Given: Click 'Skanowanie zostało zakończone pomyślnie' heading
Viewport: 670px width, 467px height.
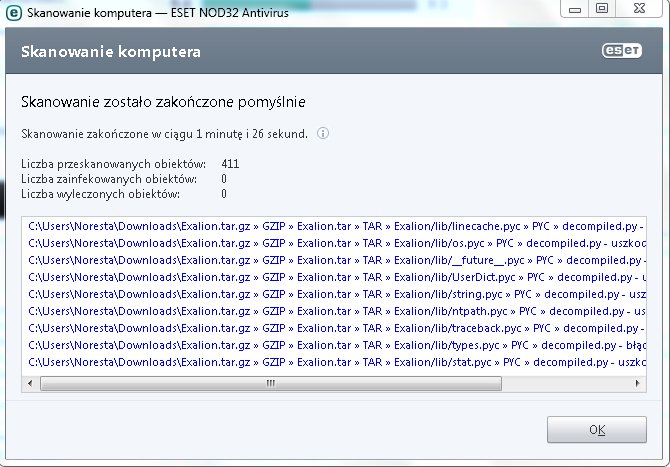Looking at the screenshot, I should (x=163, y=102).
